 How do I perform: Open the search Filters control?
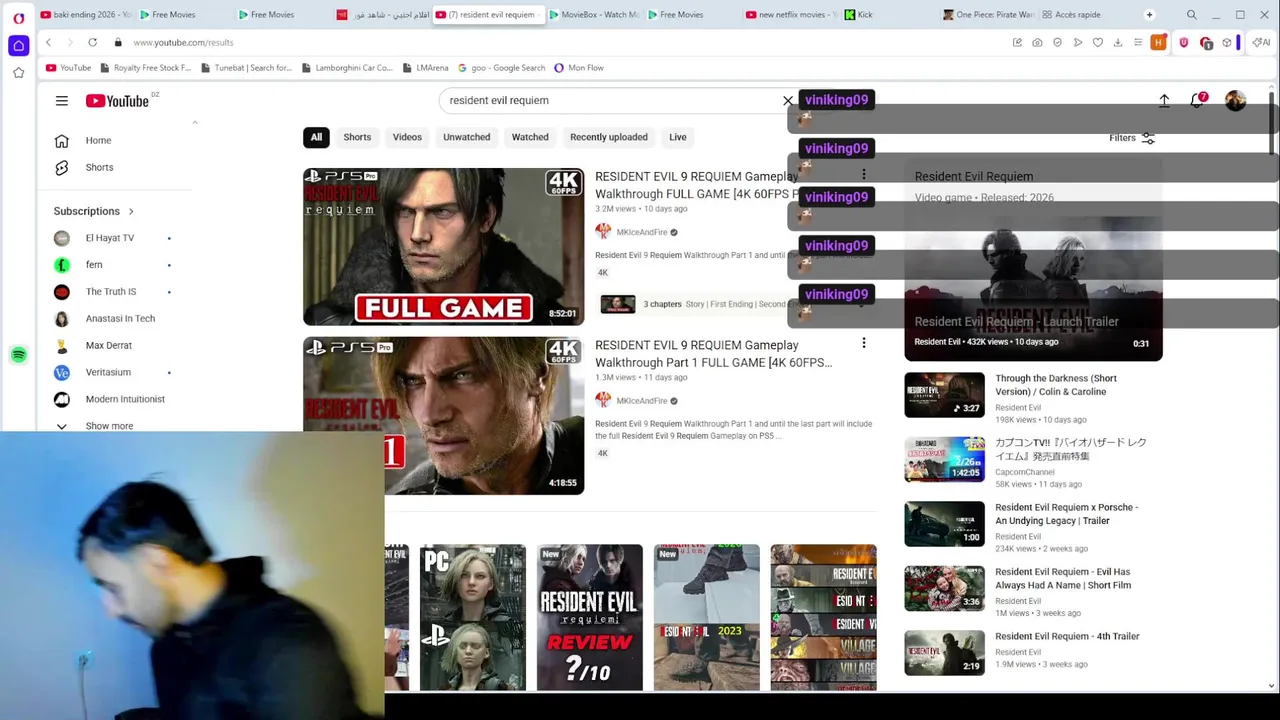coord(1132,138)
